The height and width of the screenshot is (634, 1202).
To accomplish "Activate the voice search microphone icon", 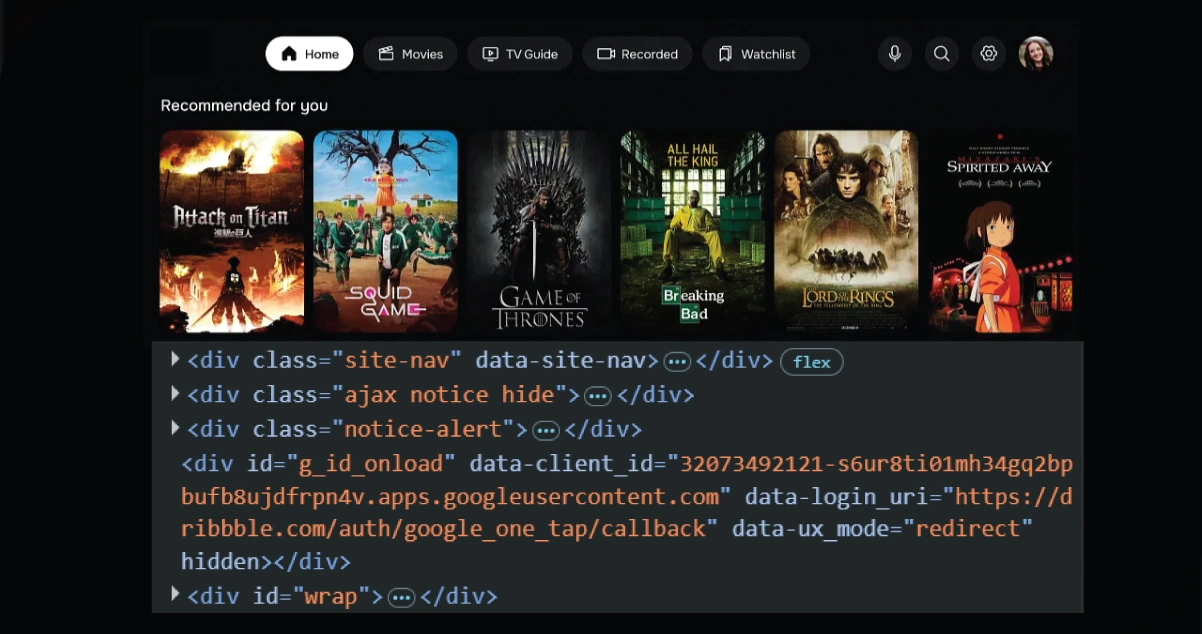I will [894, 54].
